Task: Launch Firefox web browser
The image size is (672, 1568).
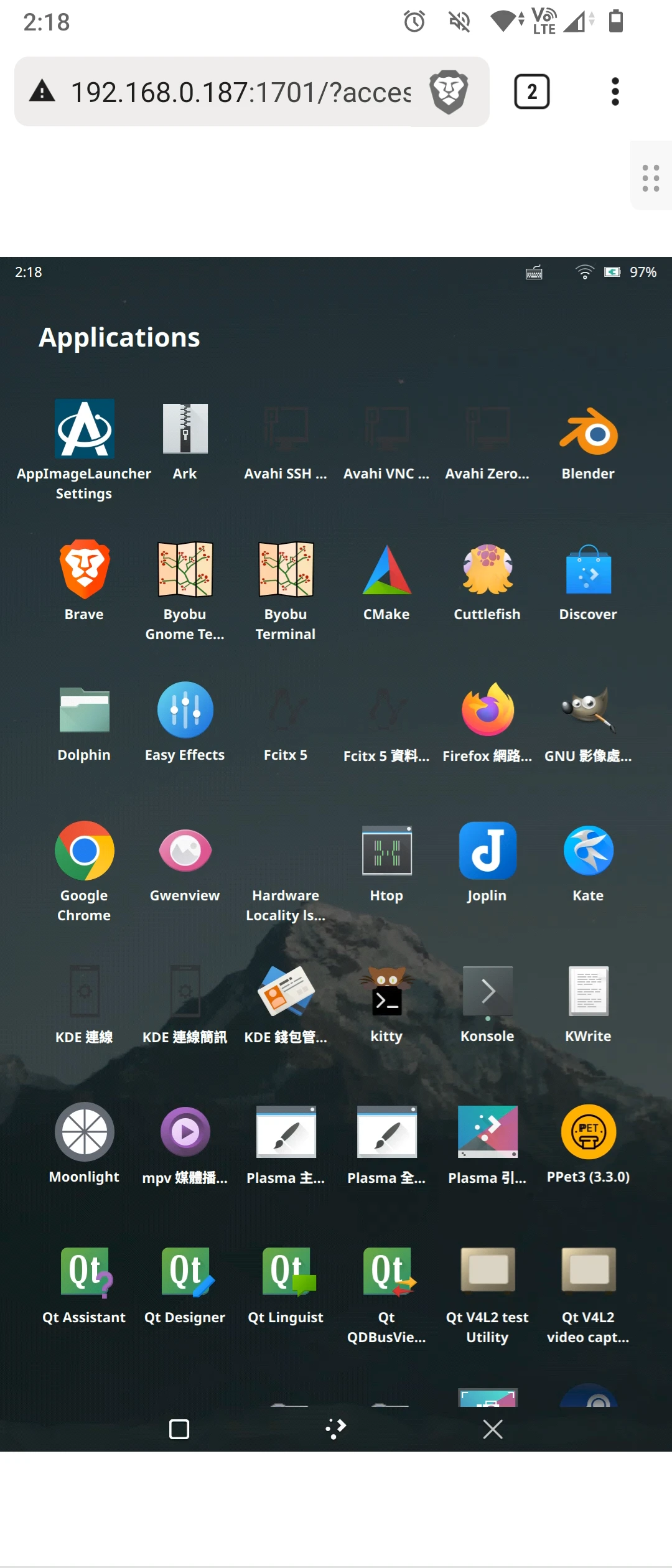Action: point(487,722)
